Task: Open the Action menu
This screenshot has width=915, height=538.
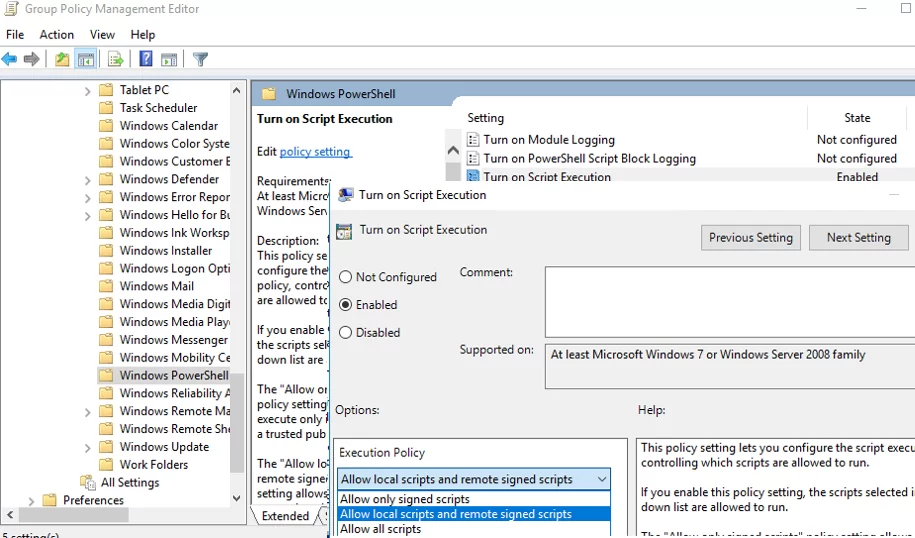Action: point(57,35)
